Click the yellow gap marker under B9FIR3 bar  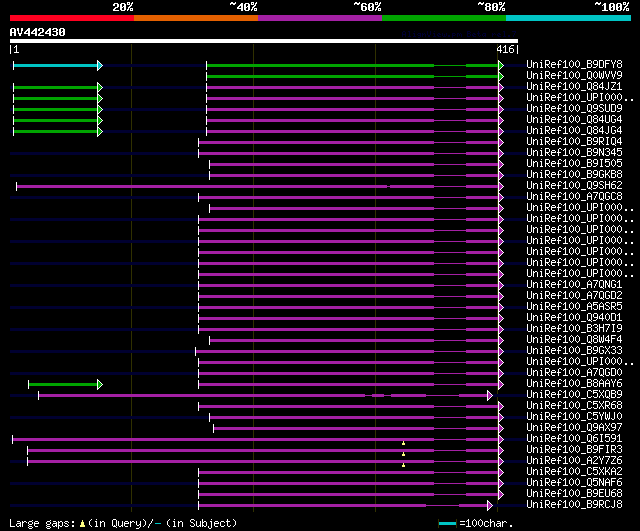[x=403, y=454]
